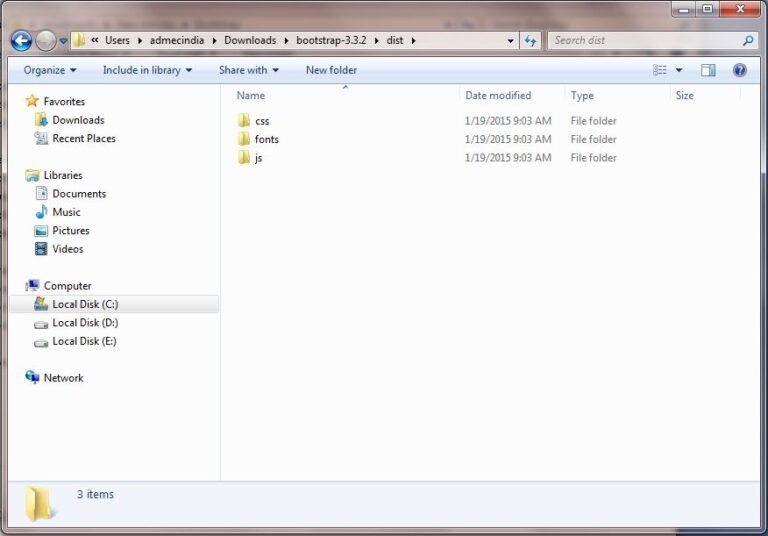Select Recent Places under Favorites

point(83,139)
